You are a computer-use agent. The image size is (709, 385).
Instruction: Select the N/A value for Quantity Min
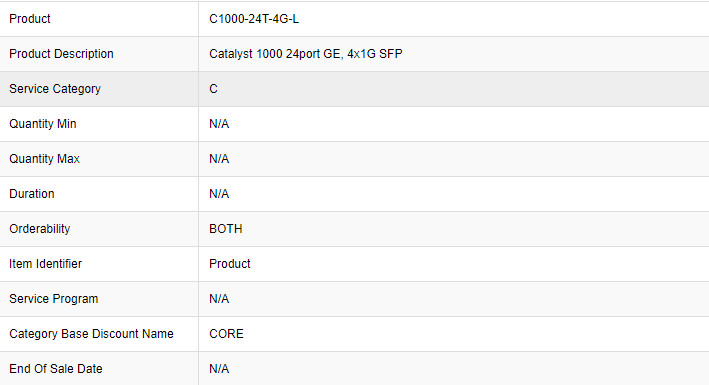(x=219, y=124)
